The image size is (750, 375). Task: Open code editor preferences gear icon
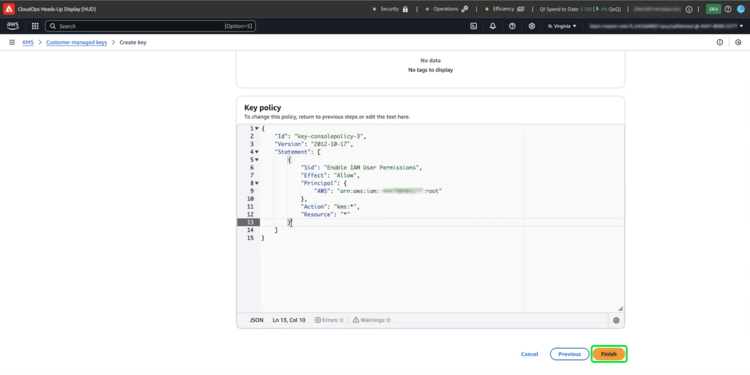click(616, 320)
